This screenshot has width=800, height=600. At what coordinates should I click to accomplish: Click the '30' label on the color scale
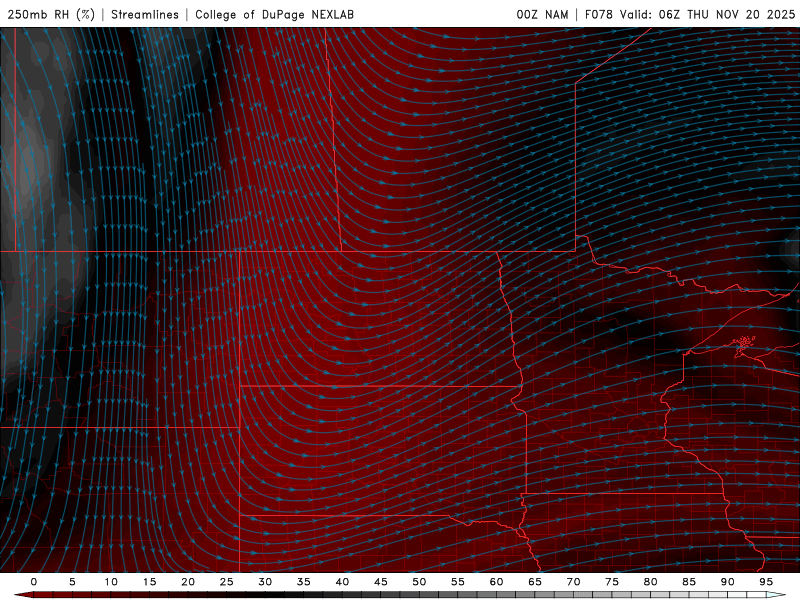pos(265,582)
